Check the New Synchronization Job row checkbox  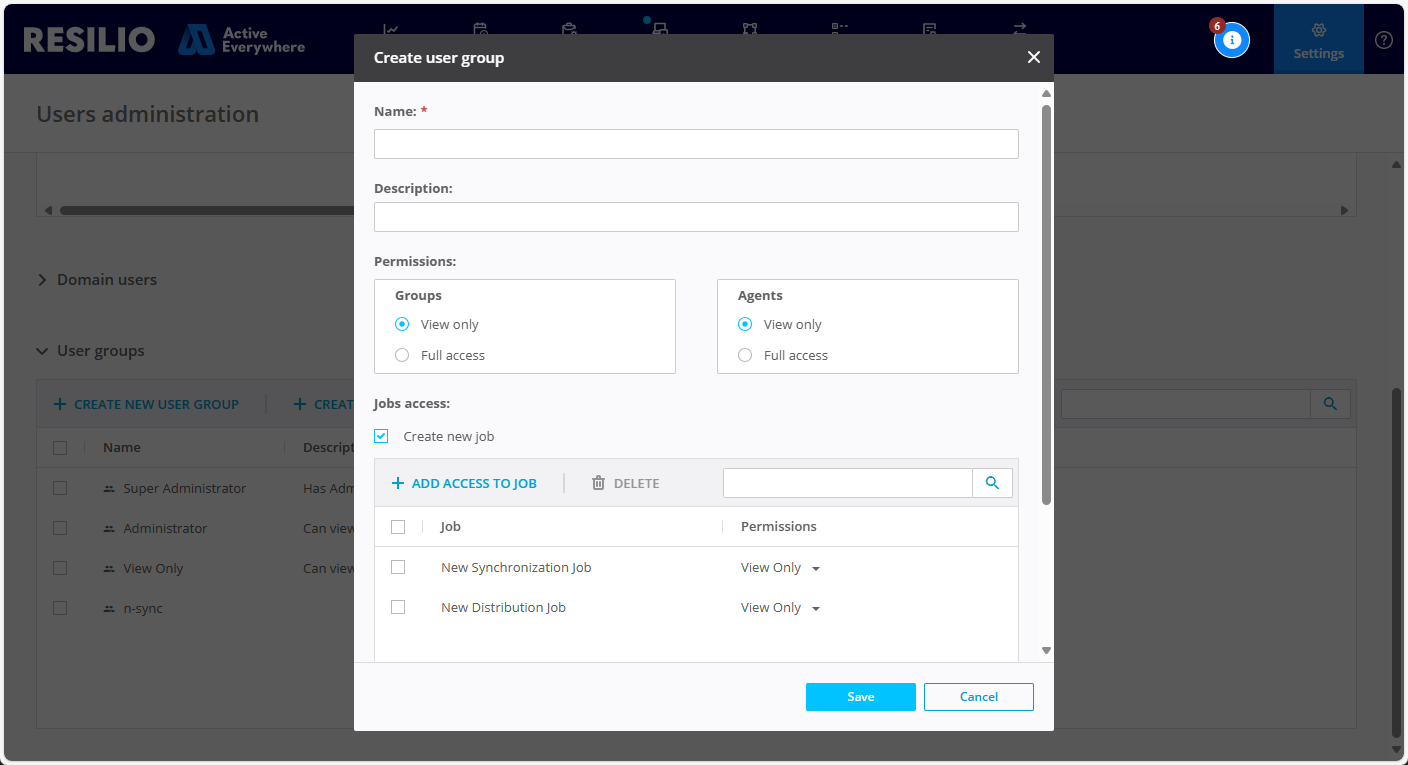[398, 567]
